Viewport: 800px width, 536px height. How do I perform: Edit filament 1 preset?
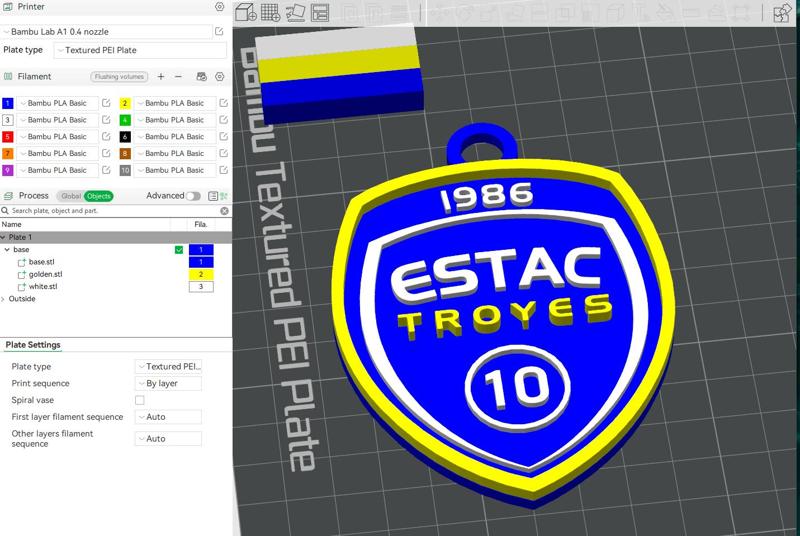point(106,103)
